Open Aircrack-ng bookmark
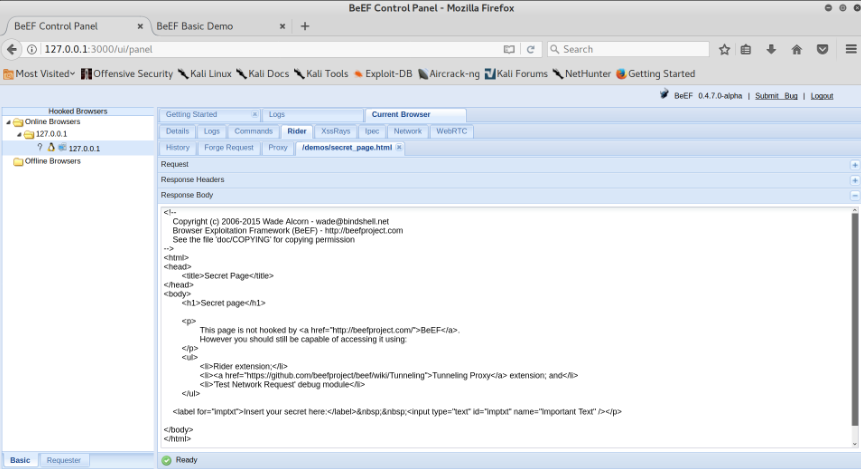The height and width of the screenshot is (469, 861). [449, 74]
